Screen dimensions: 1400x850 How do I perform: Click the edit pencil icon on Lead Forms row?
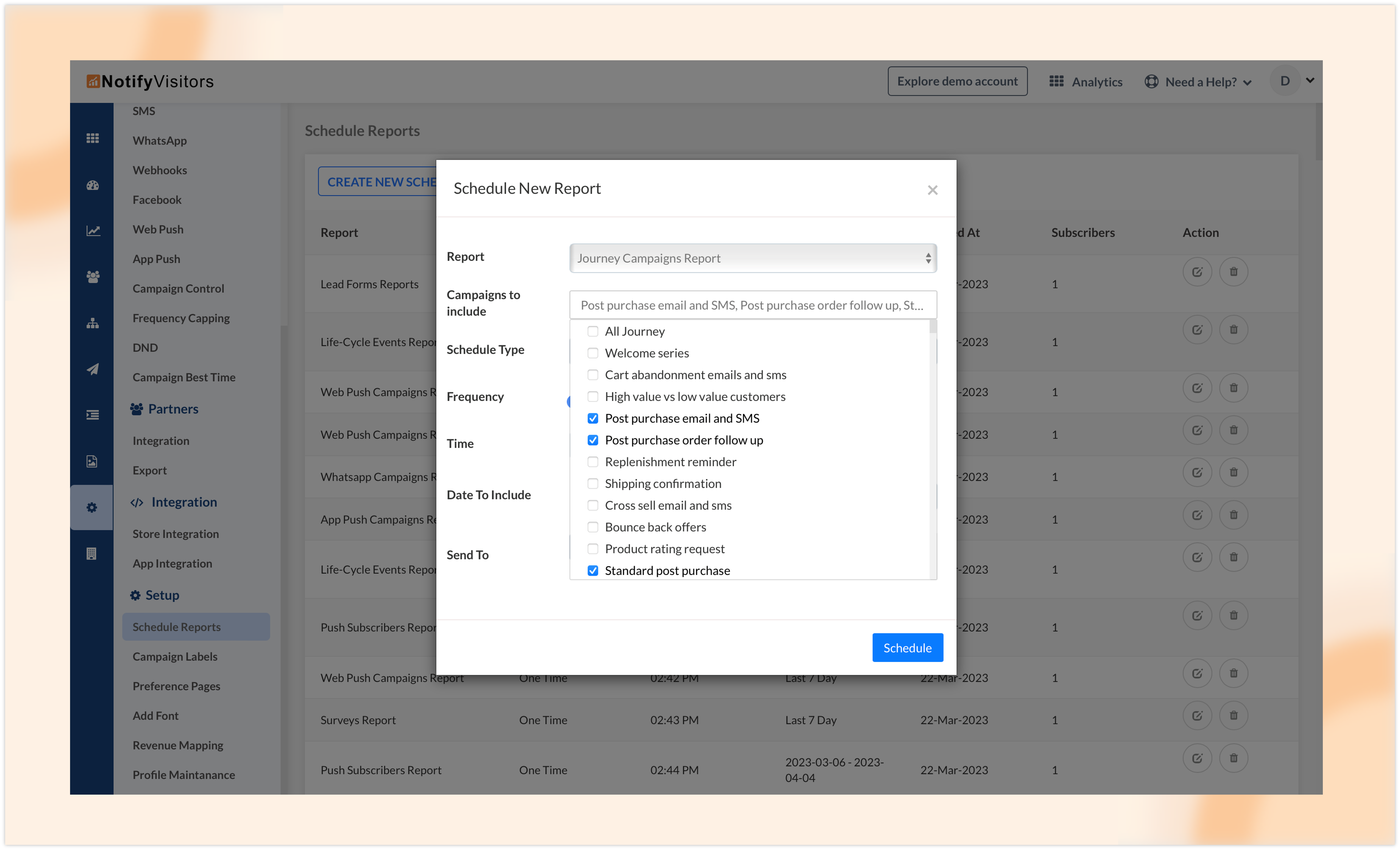point(1197,271)
